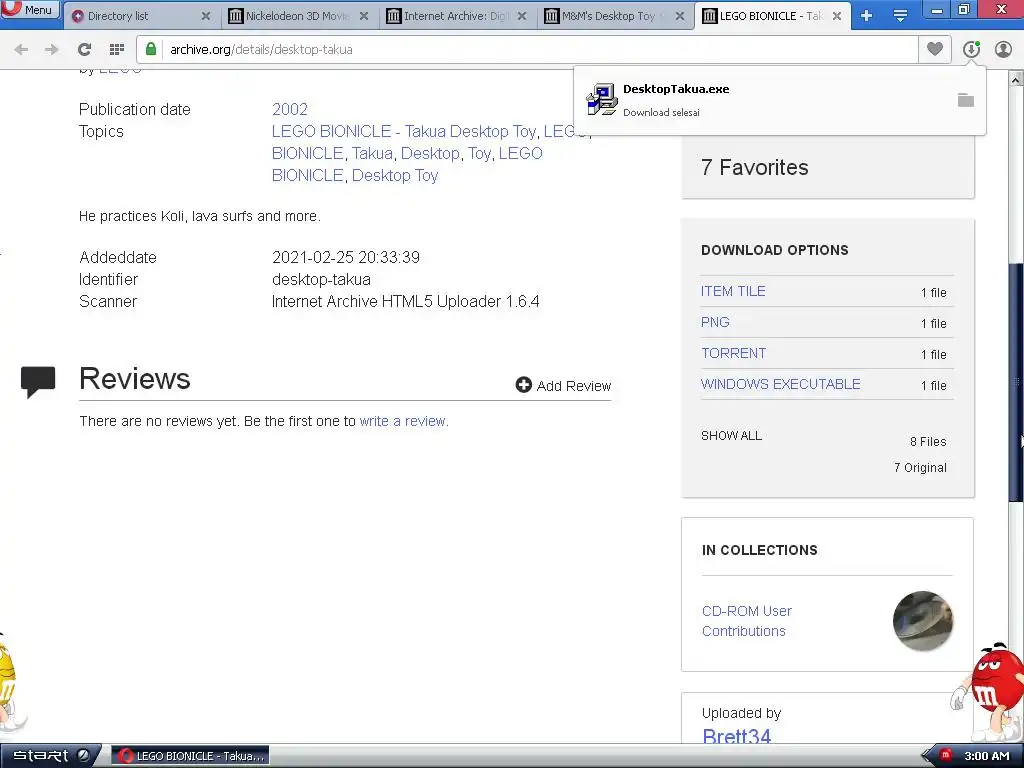Download the WINDOWS EXECUTABLE file
The width and height of the screenshot is (1024, 768).
coord(780,384)
